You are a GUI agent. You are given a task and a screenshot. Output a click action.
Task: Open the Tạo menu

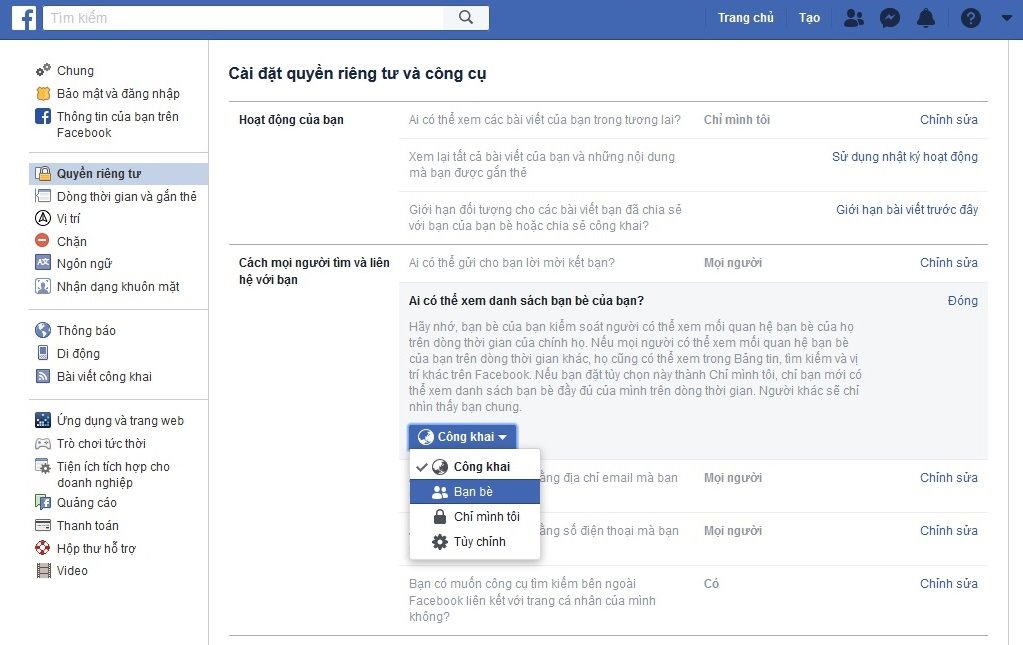(808, 17)
